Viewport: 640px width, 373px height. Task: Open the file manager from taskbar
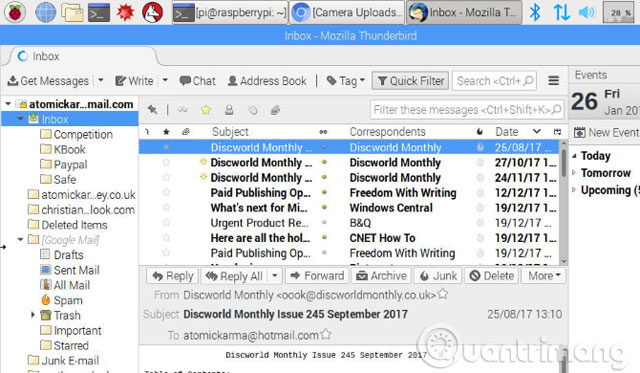[72, 12]
